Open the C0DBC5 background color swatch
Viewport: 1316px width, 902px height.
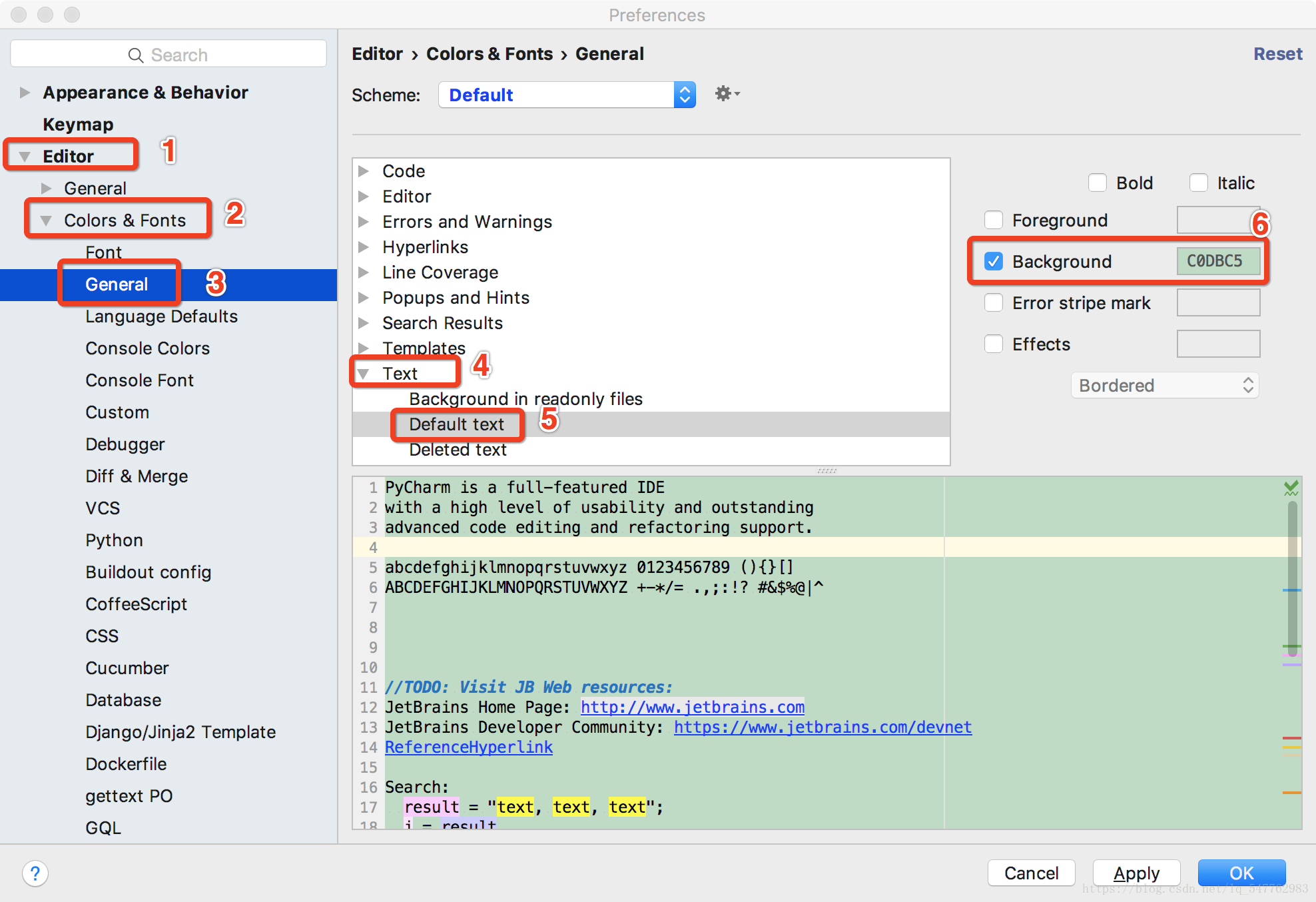pyautogui.click(x=1217, y=261)
